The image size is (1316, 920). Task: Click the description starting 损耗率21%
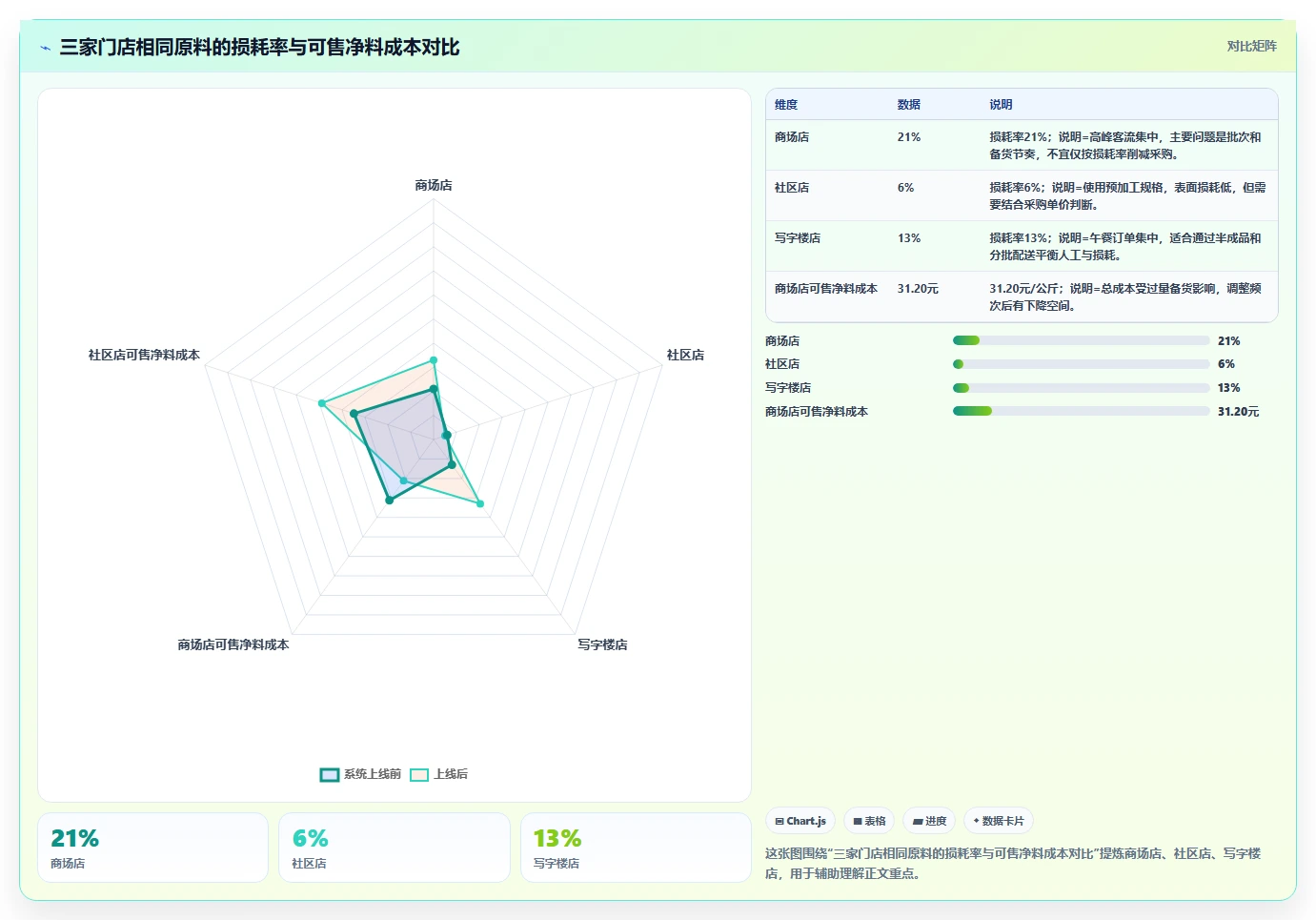coord(1125,146)
